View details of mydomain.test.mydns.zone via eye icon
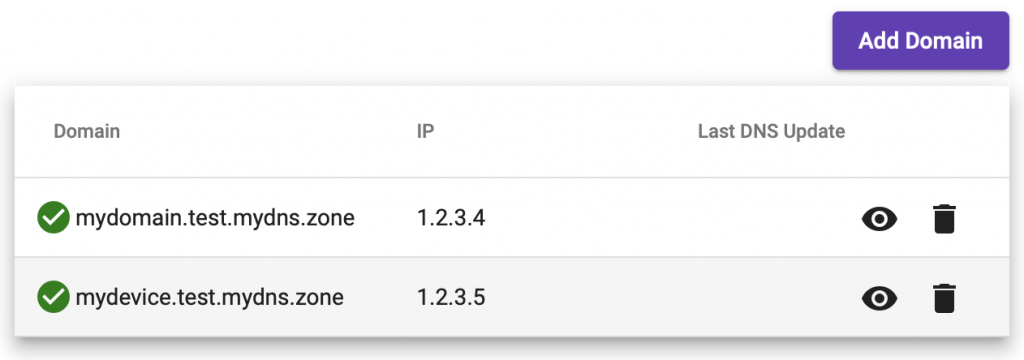Image resolution: width=1024 pixels, height=360 pixels. tap(879, 219)
